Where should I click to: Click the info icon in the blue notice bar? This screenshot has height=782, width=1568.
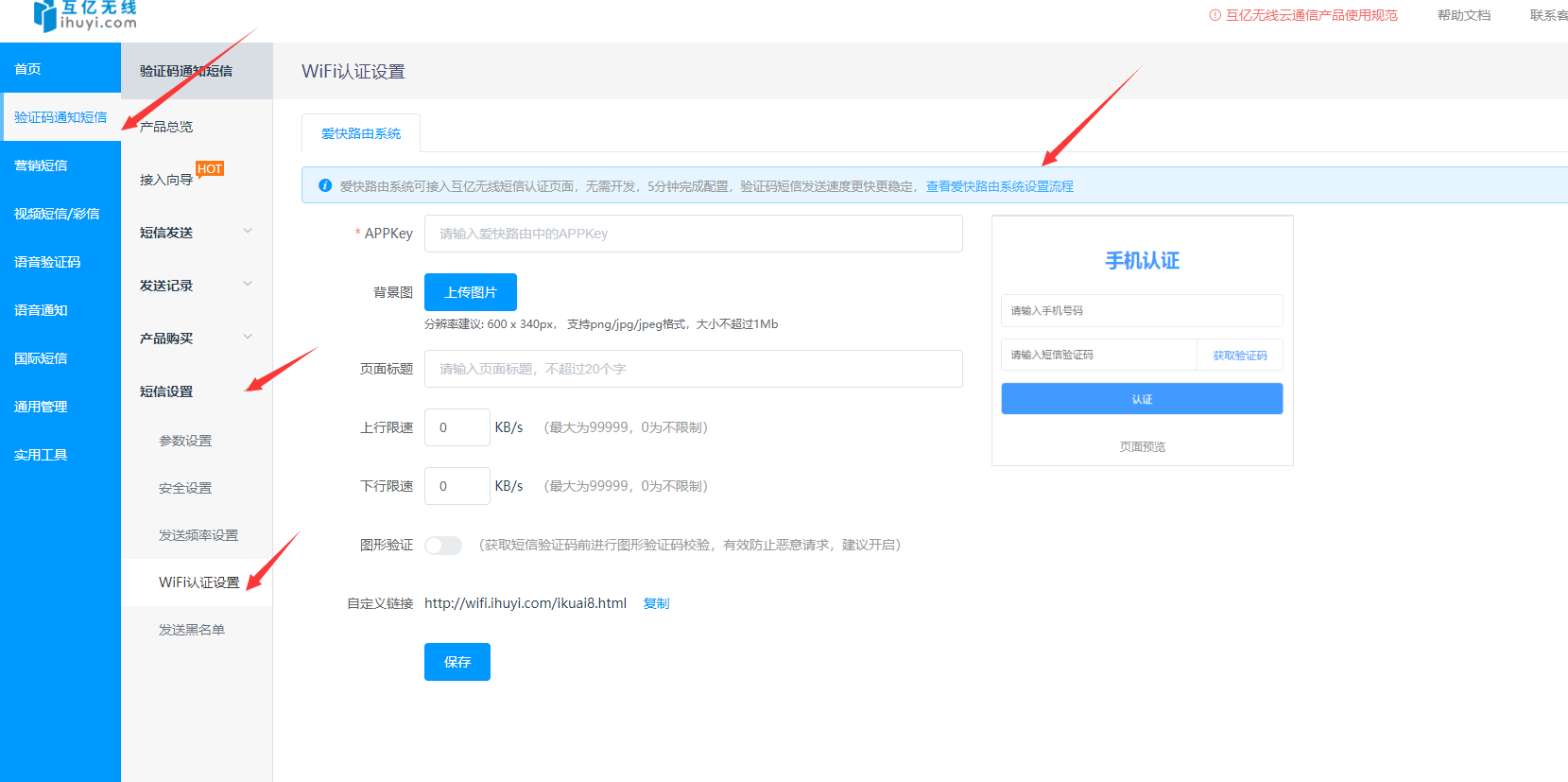pyautogui.click(x=325, y=185)
